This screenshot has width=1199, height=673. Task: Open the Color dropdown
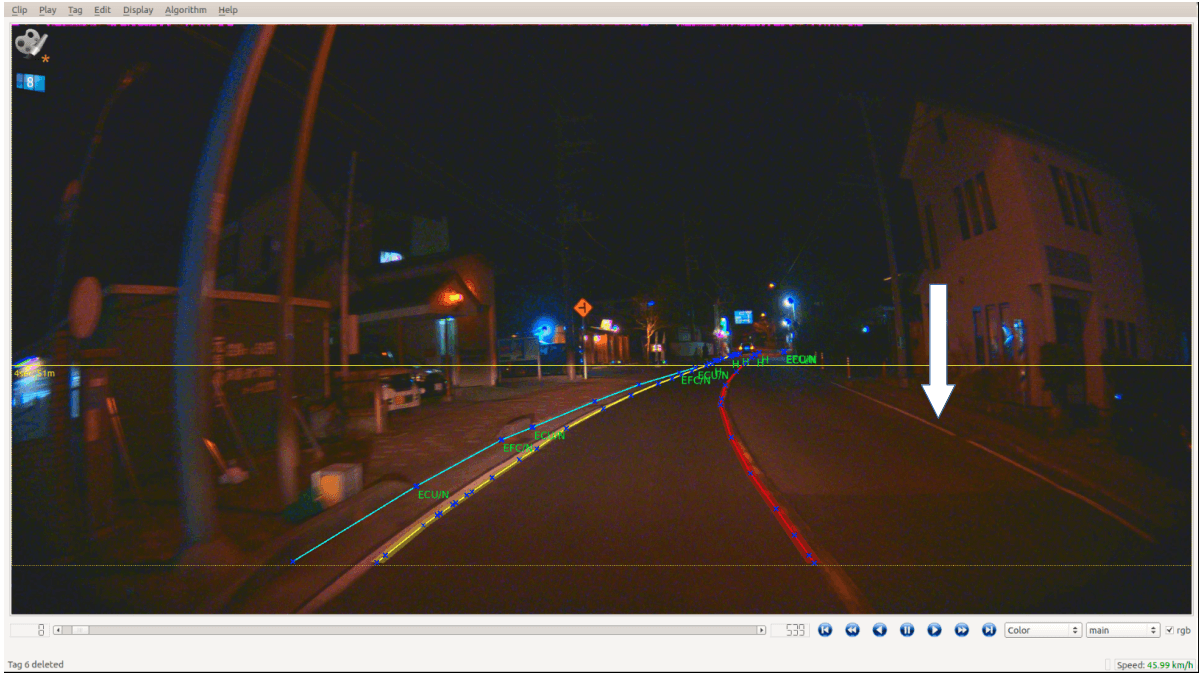click(x=1042, y=630)
